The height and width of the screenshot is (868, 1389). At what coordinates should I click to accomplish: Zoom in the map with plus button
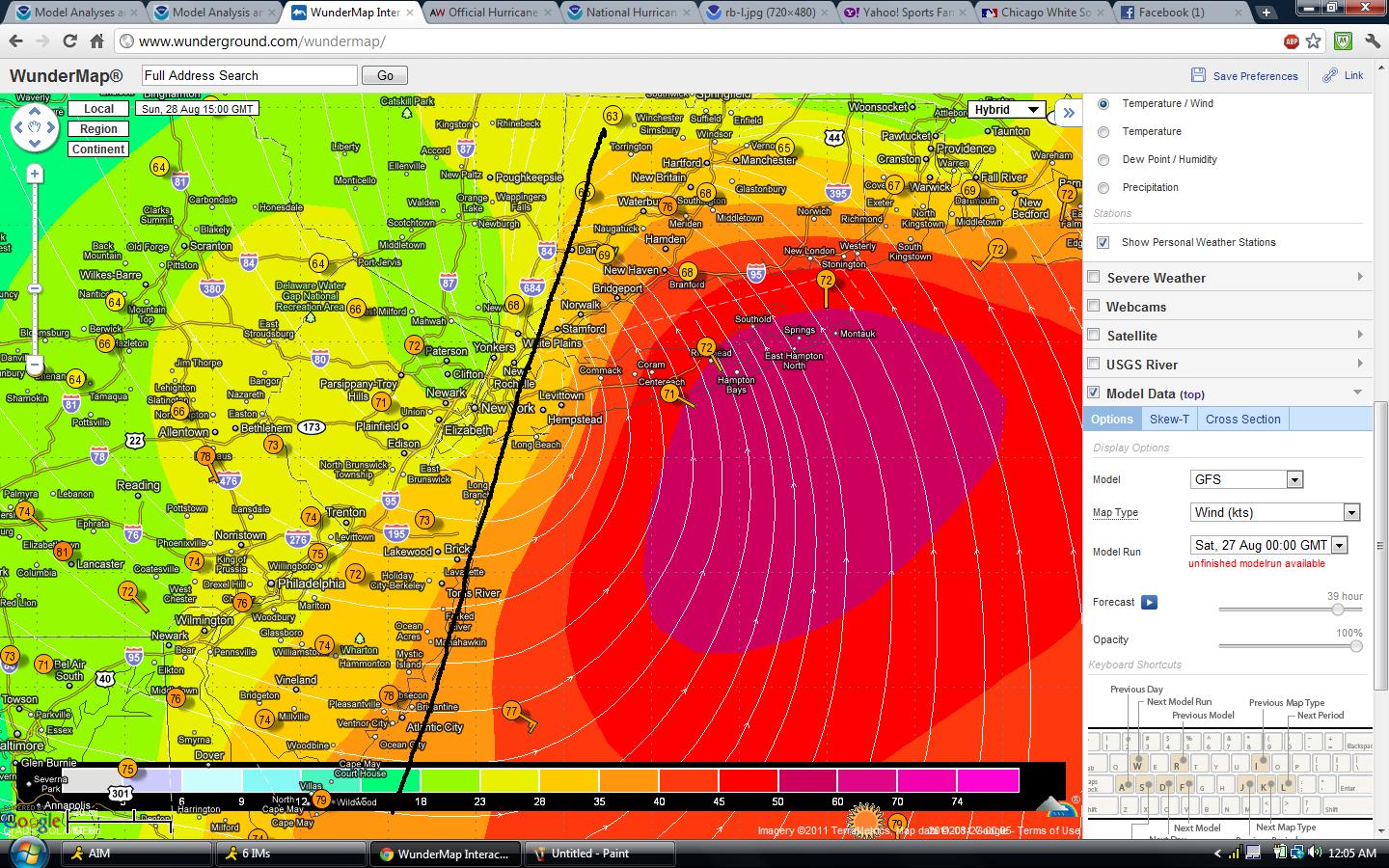point(35,174)
